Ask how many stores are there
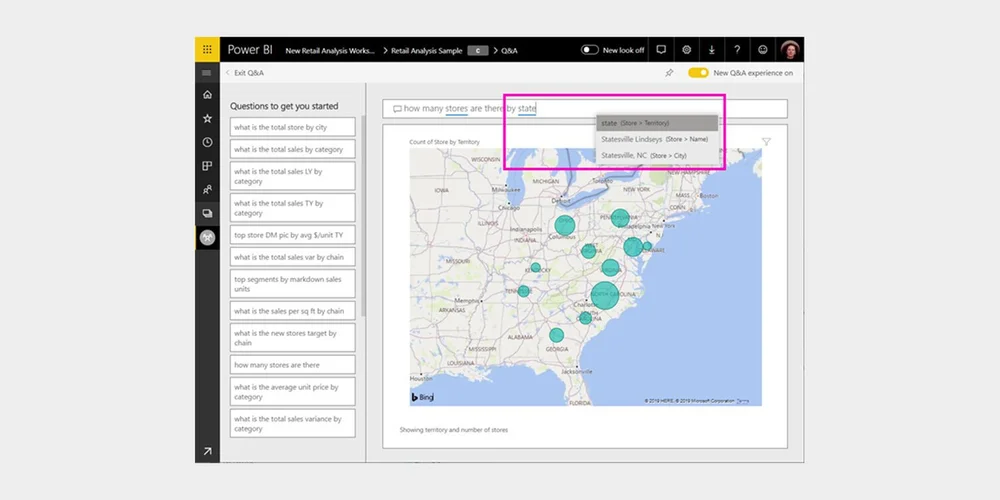 point(293,365)
